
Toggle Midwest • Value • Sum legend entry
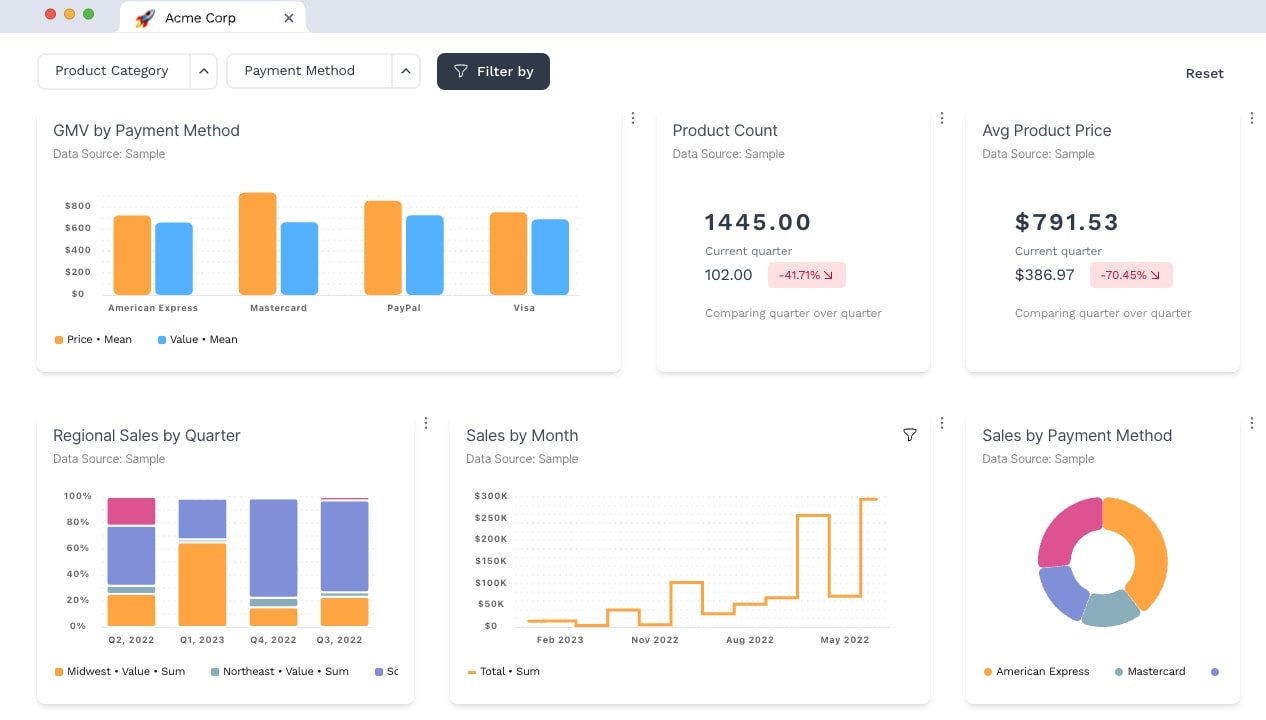[x=119, y=672]
